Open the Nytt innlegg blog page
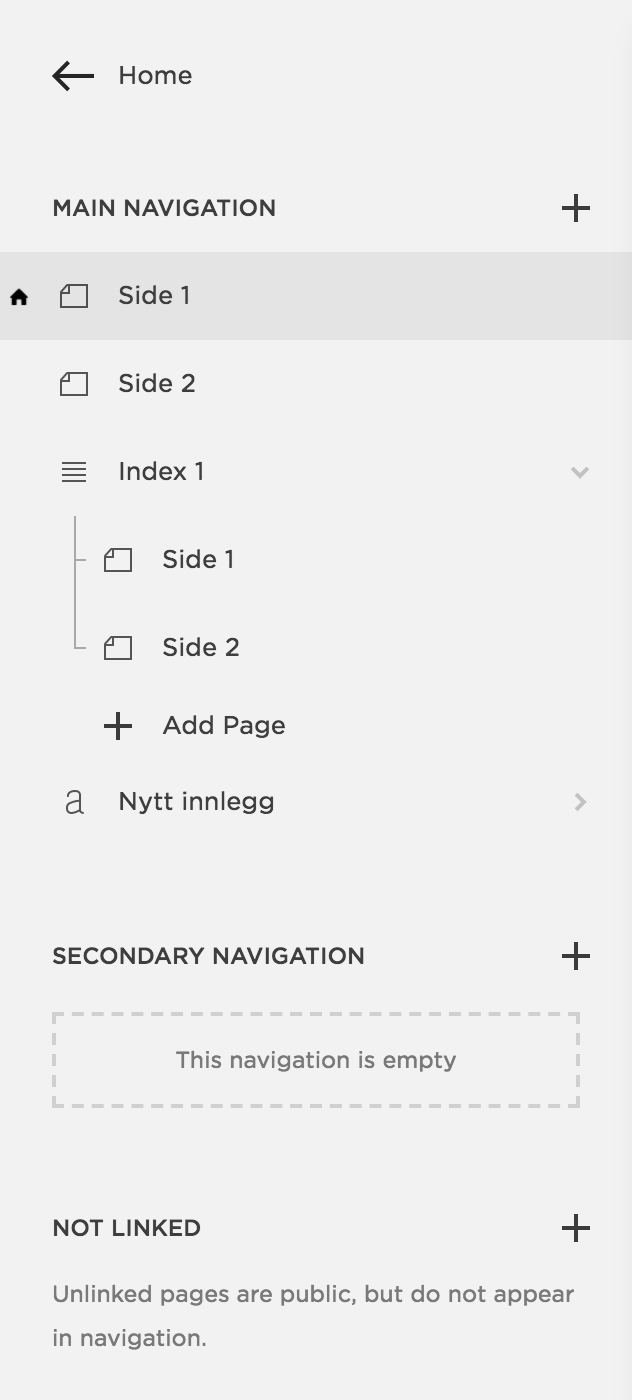Viewport: 632px width, 1400px height. [x=316, y=802]
